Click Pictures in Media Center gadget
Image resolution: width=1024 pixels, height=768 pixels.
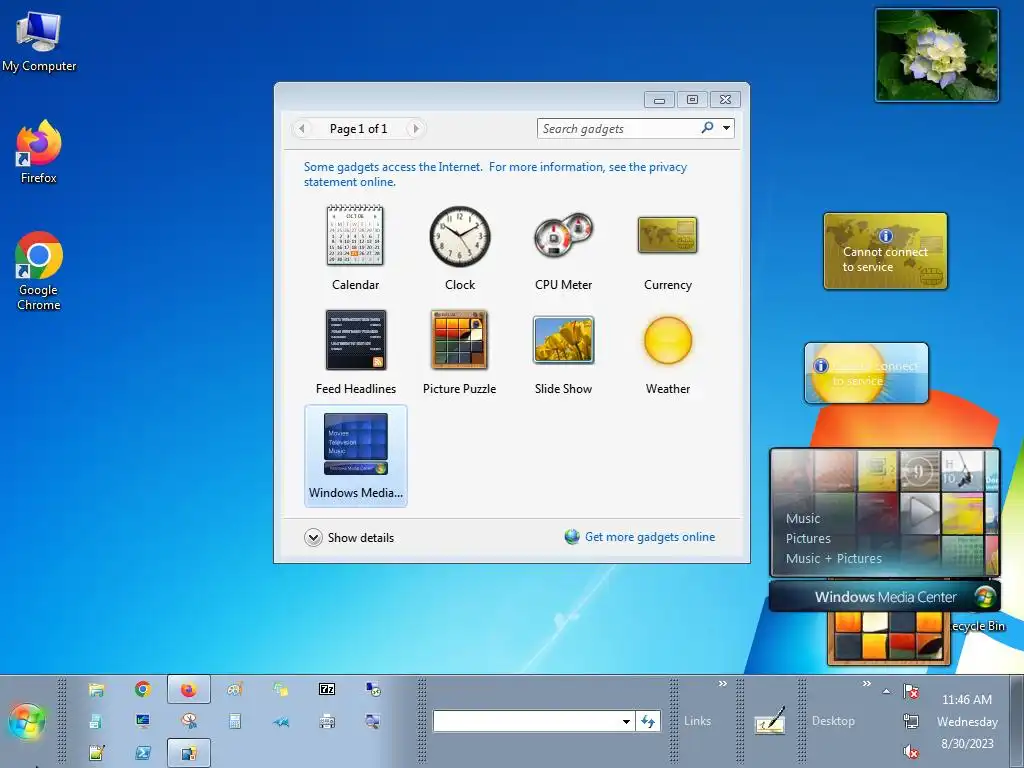pyautogui.click(x=808, y=538)
